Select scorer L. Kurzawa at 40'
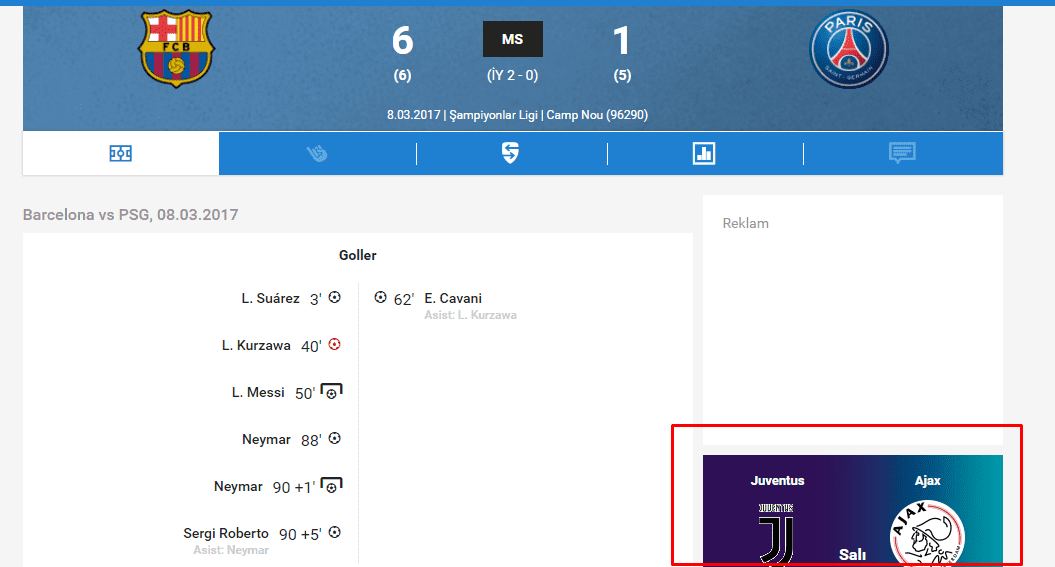The width and height of the screenshot is (1055, 567). 256,346
